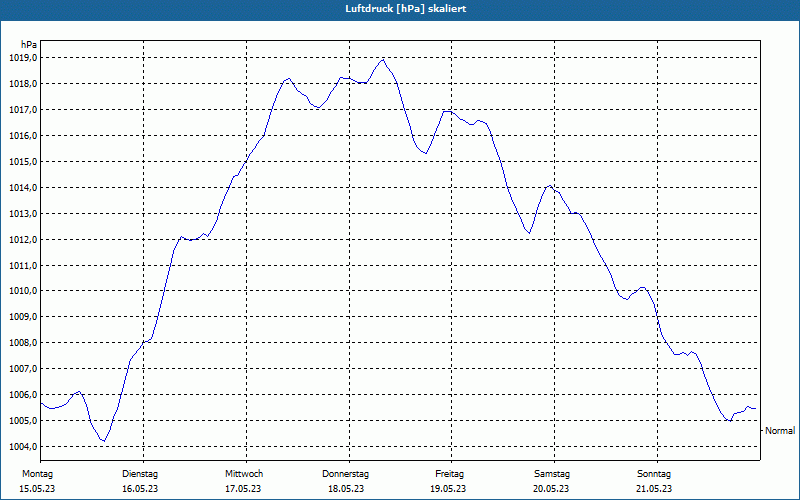Click the 1008,0 axis value
Image resolution: width=800 pixels, height=500 pixels.
pyautogui.click(x=23, y=343)
